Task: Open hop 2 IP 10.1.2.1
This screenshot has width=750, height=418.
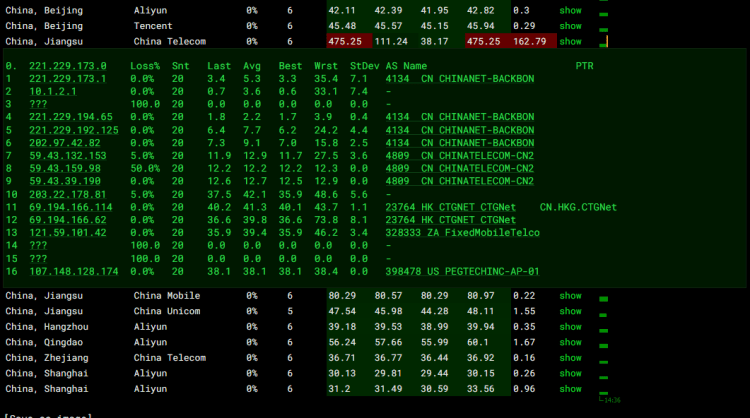Action: click(53, 91)
